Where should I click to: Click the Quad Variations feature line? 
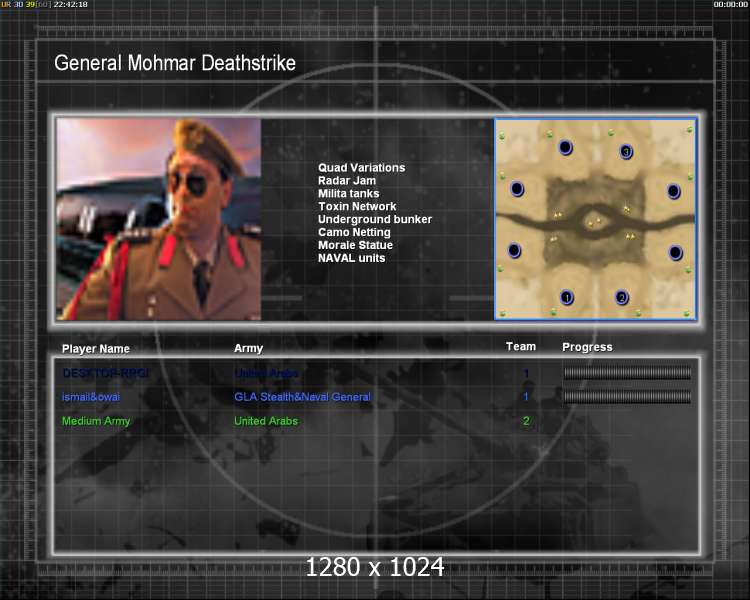(x=362, y=168)
